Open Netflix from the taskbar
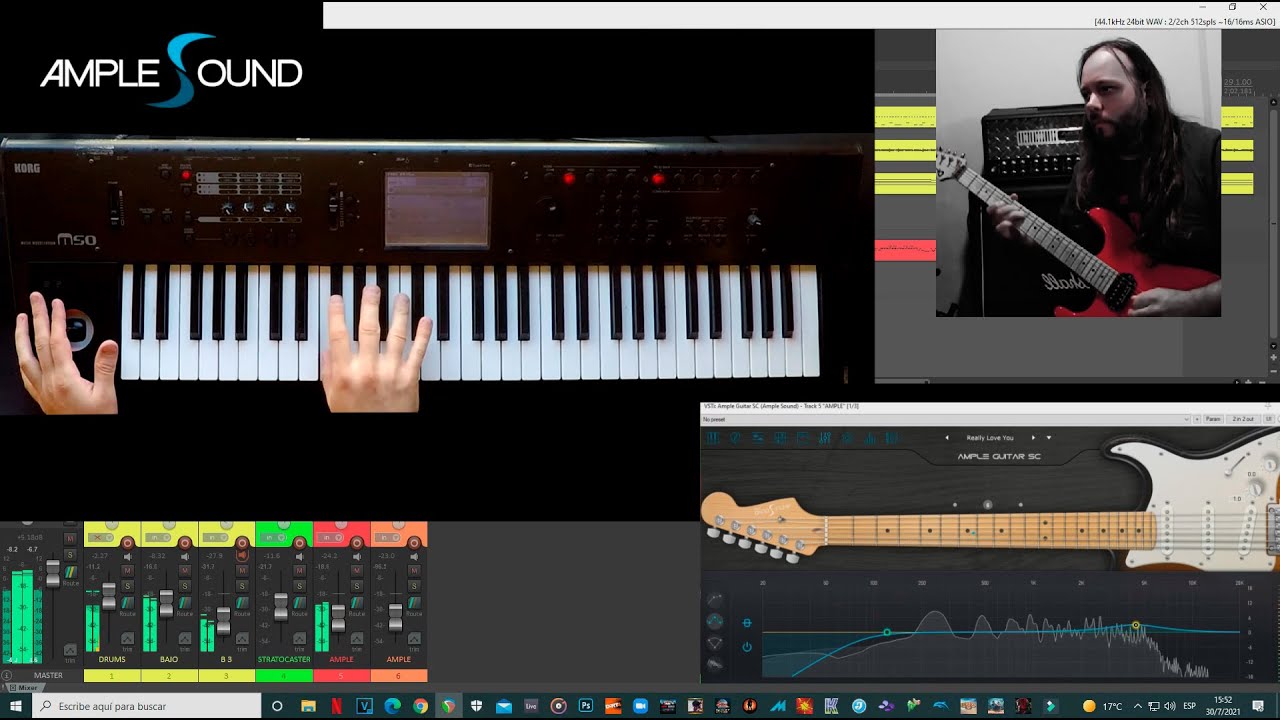Image resolution: width=1280 pixels, height=720 pixels. tap(337, 706)
